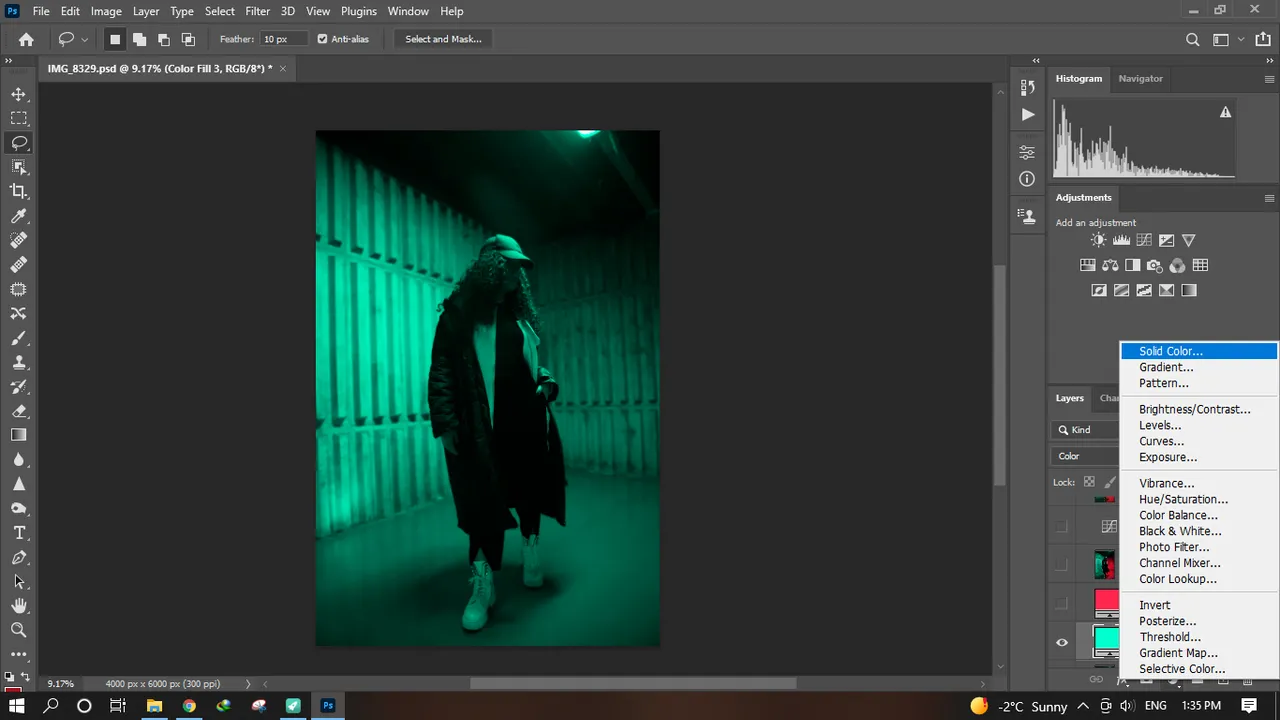Select the Rectangular Marquee tool
Image resolution: width=1280 pixels, height=720 pixels.
19,118
